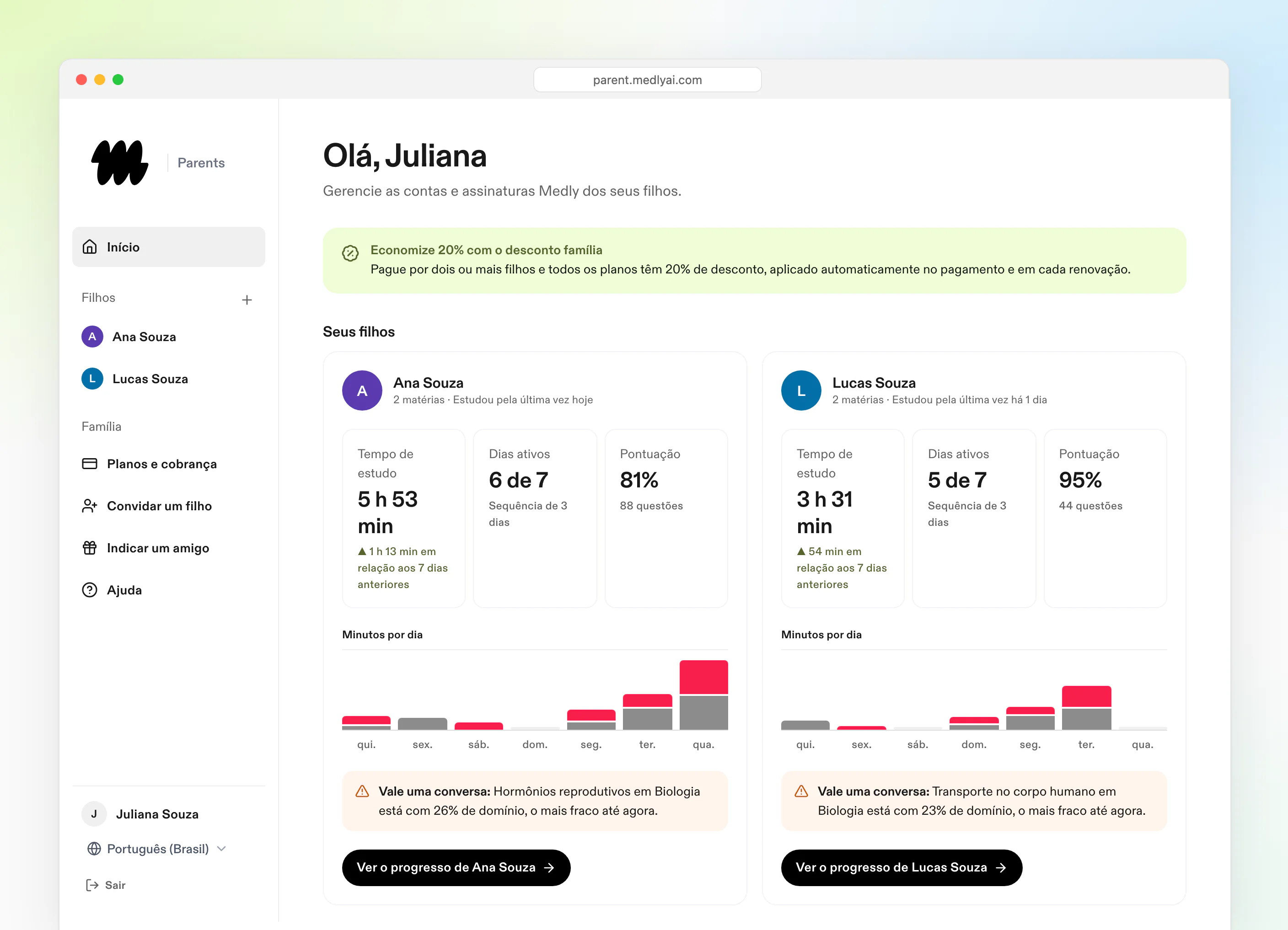Add a child with the plus icon
The image size is (1288, 930).
(247, 300)
